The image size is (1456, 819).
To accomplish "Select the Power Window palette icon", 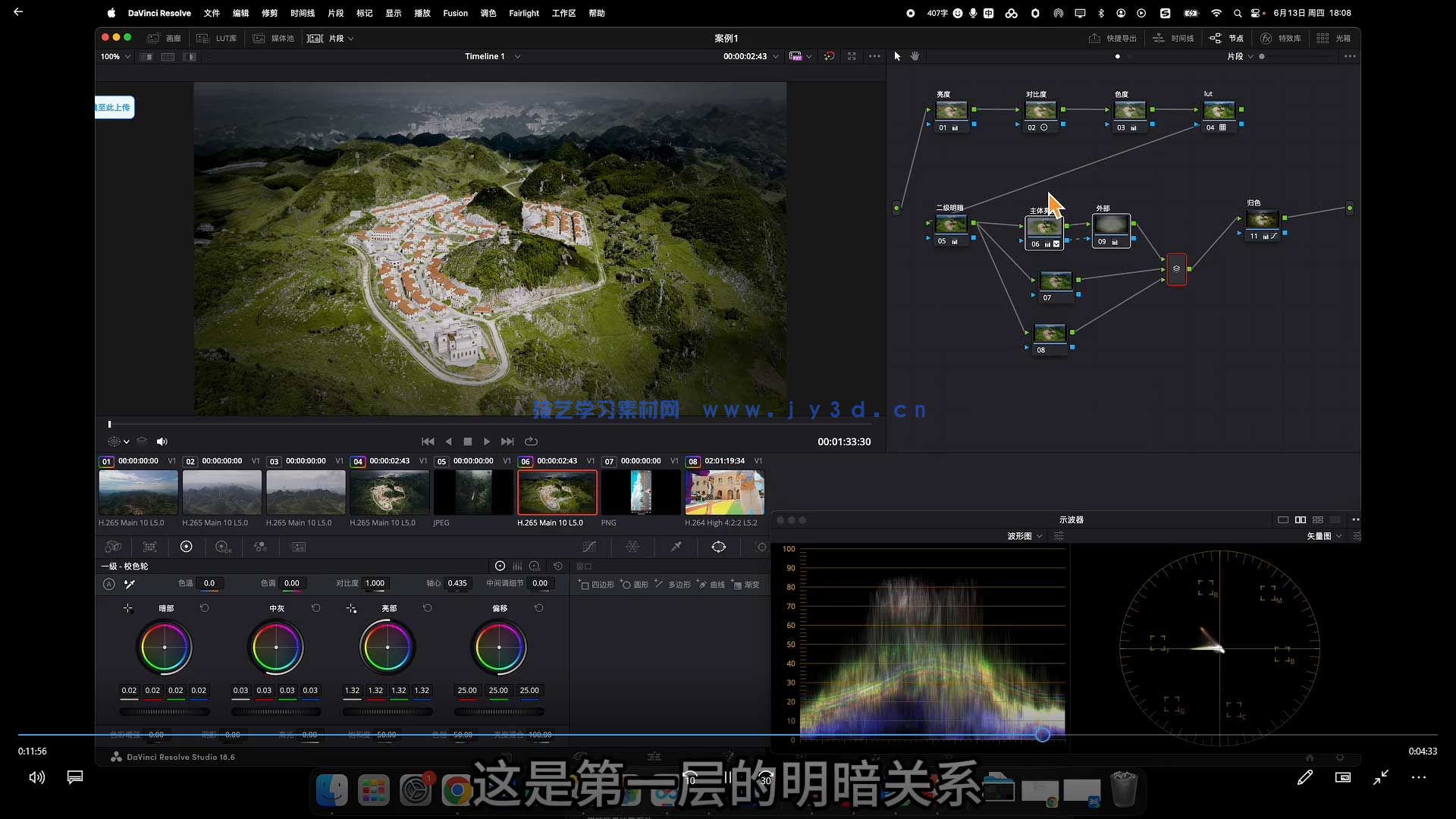I will coord(718,547).
